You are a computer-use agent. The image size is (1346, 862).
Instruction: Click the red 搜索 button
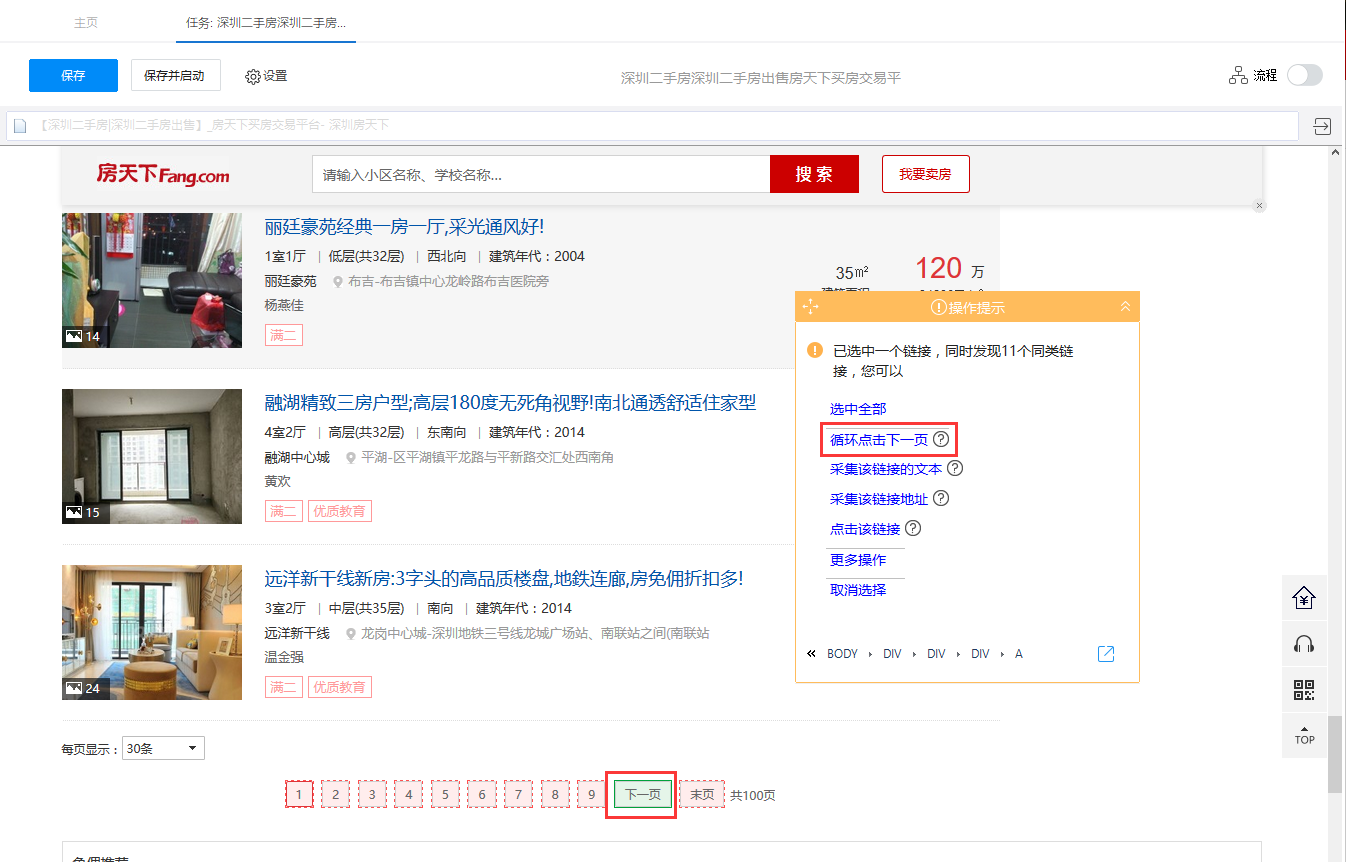[x=814, y=174]
